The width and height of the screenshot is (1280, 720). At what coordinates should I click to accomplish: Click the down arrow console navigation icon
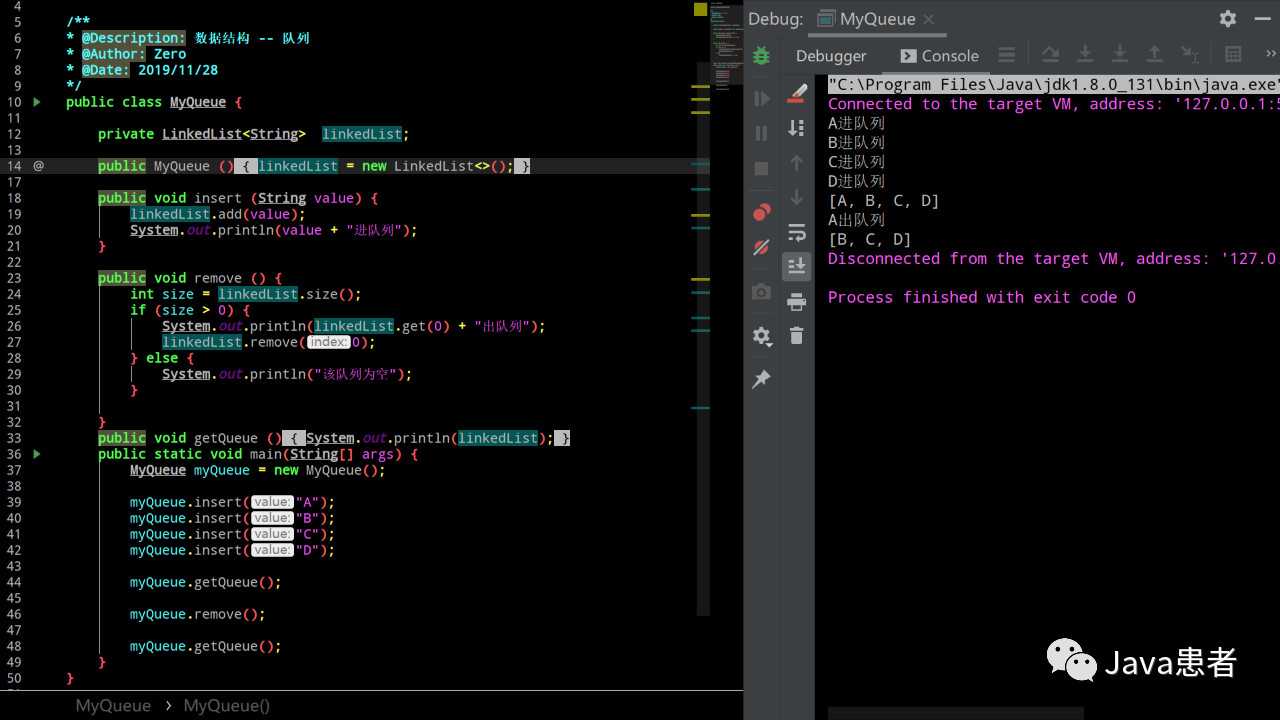pos(797,197)
